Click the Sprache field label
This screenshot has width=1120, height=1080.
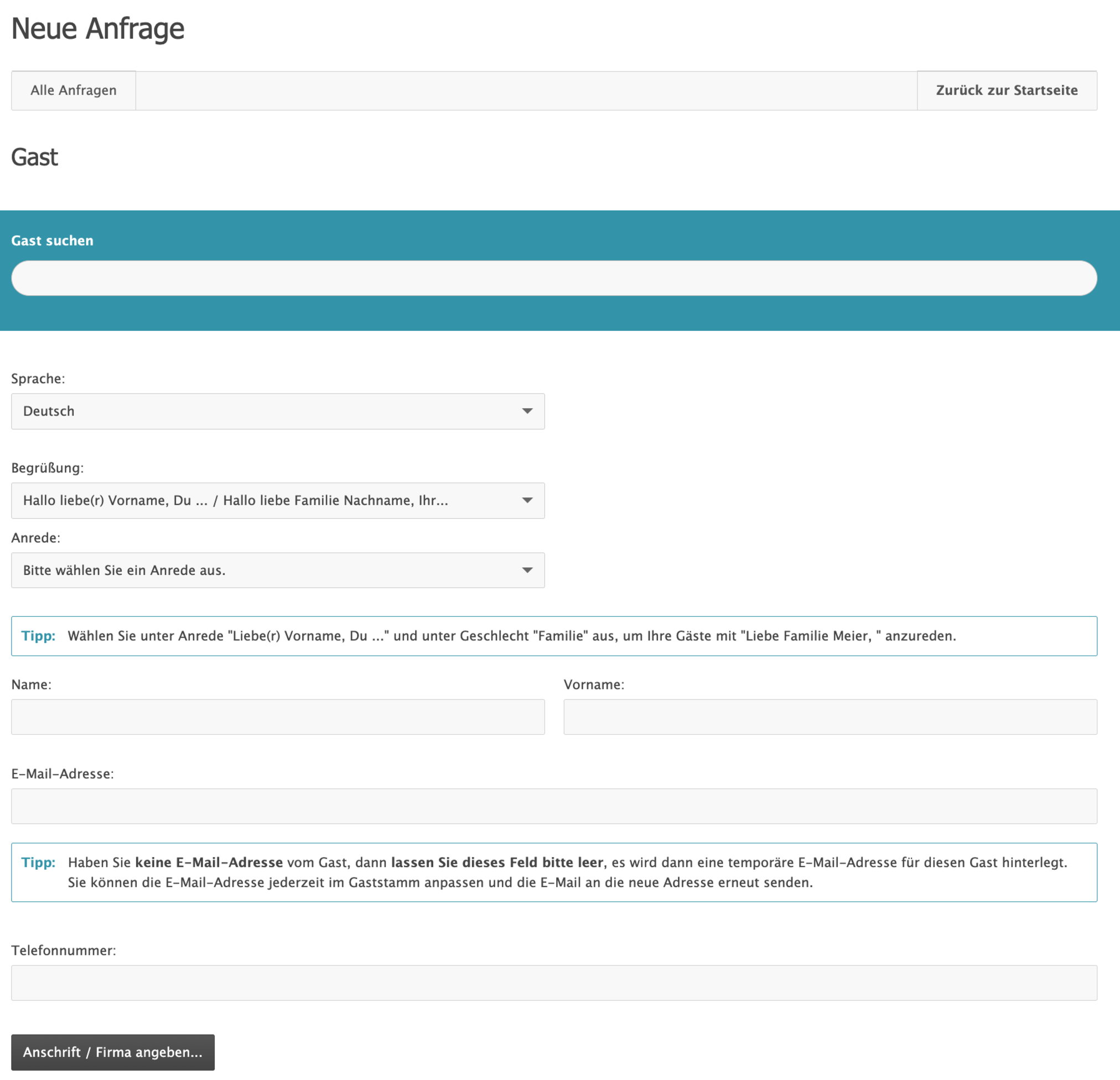(38, 379)
